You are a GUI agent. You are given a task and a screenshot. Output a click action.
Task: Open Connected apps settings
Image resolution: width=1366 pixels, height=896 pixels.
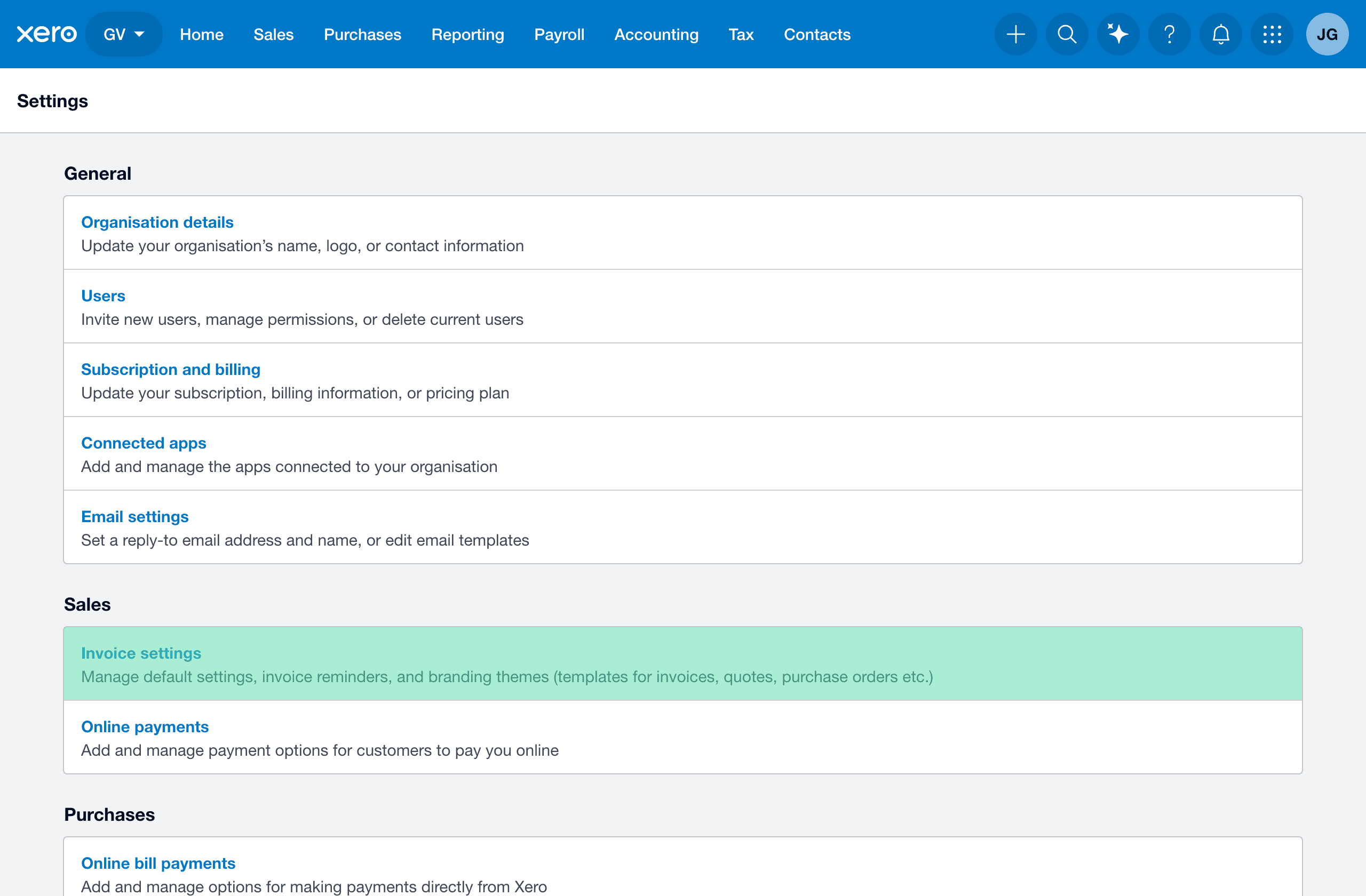[144, 443]
